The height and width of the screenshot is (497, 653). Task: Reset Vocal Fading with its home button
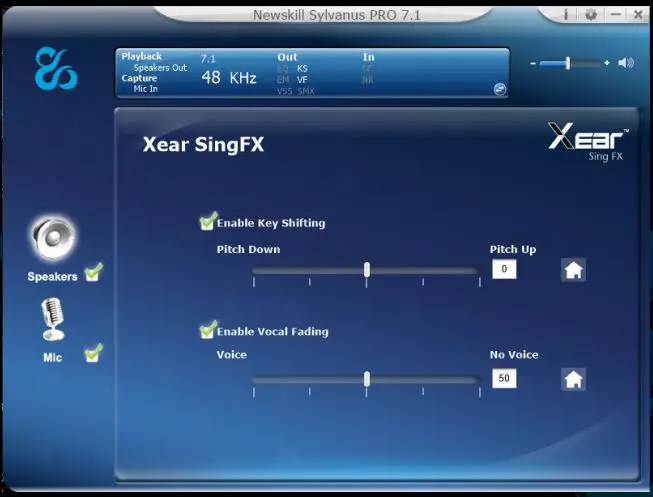[x=573, y=379]
